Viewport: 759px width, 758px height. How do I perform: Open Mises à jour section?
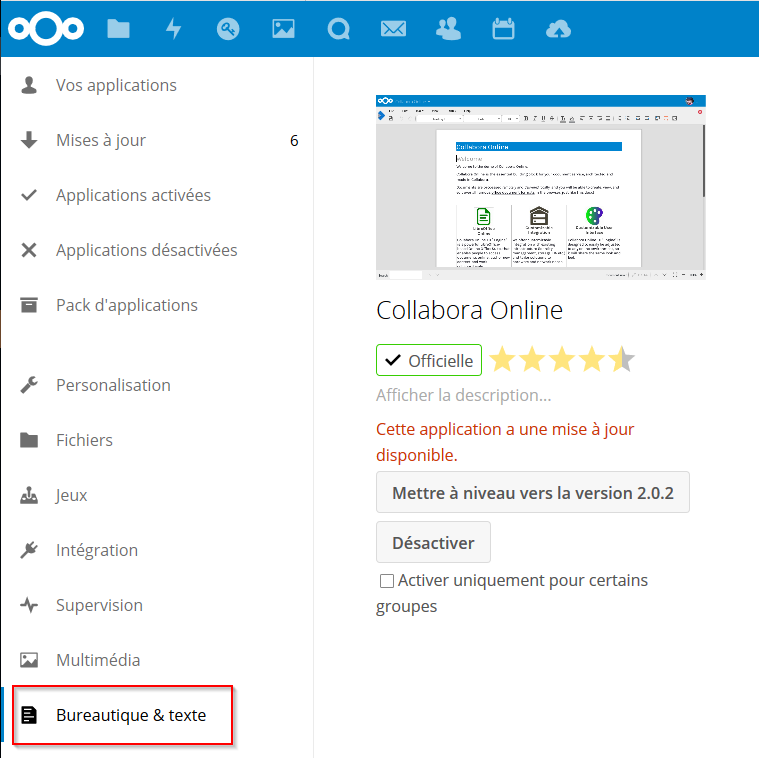coord(157,140)
